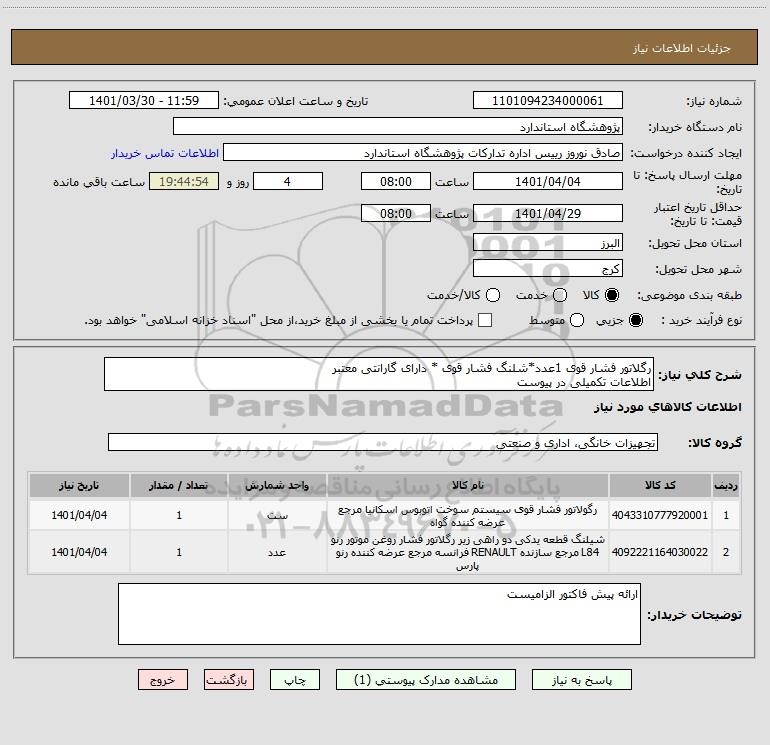Click product code 4092221164030022 cell
Image resolution: width=770 pixels, height=745 pixels.
coord(660,552)
